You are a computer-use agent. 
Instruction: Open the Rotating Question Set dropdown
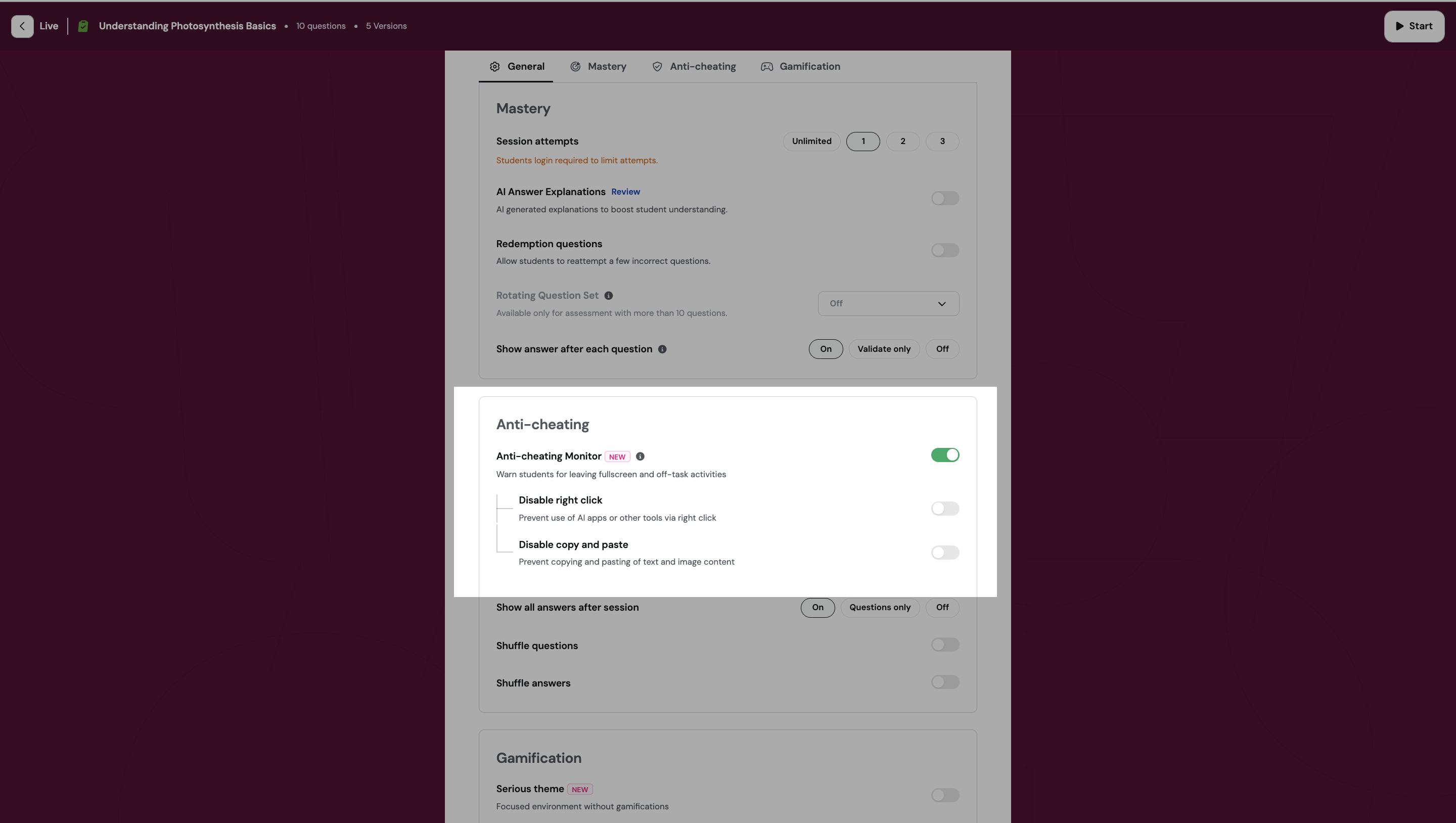pos(887,303)
